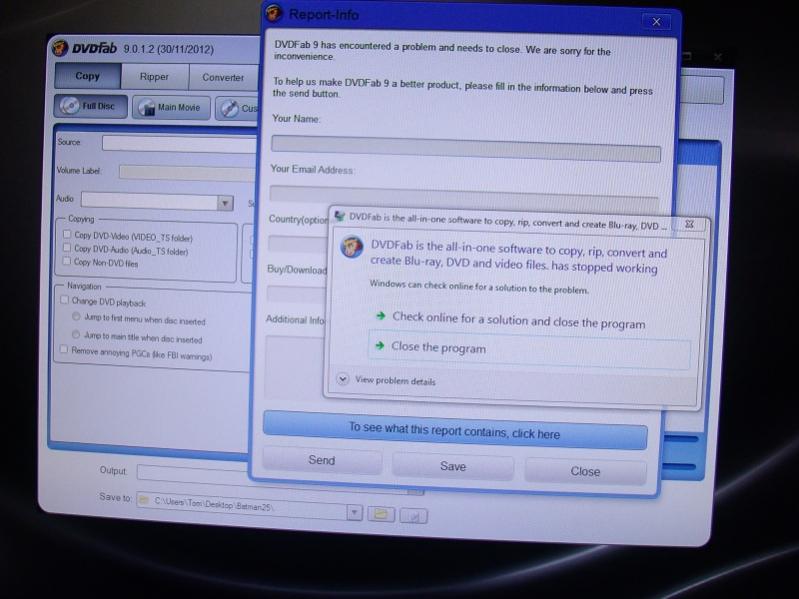
Task: Click the icon right of the folder button
Action: (x=413, y=516)
